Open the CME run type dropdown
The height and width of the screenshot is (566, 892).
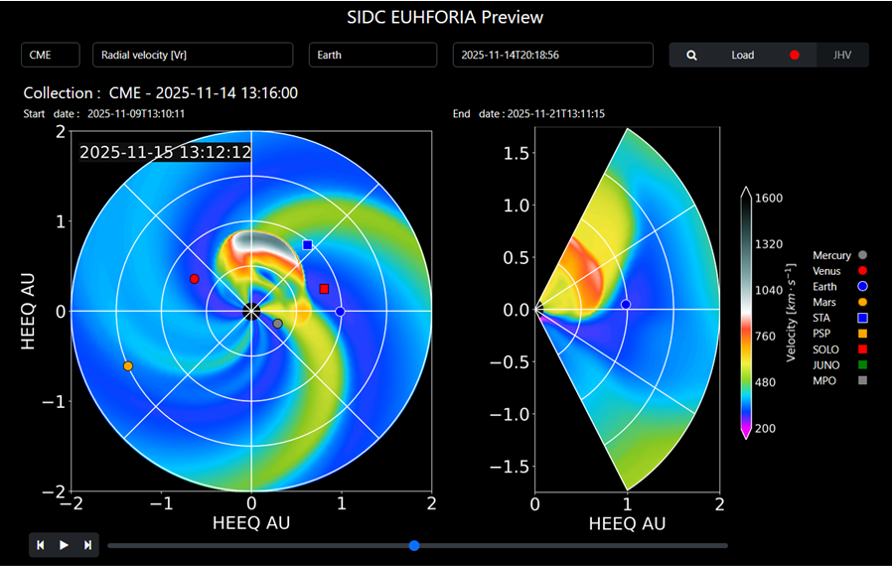pos(51,55)
